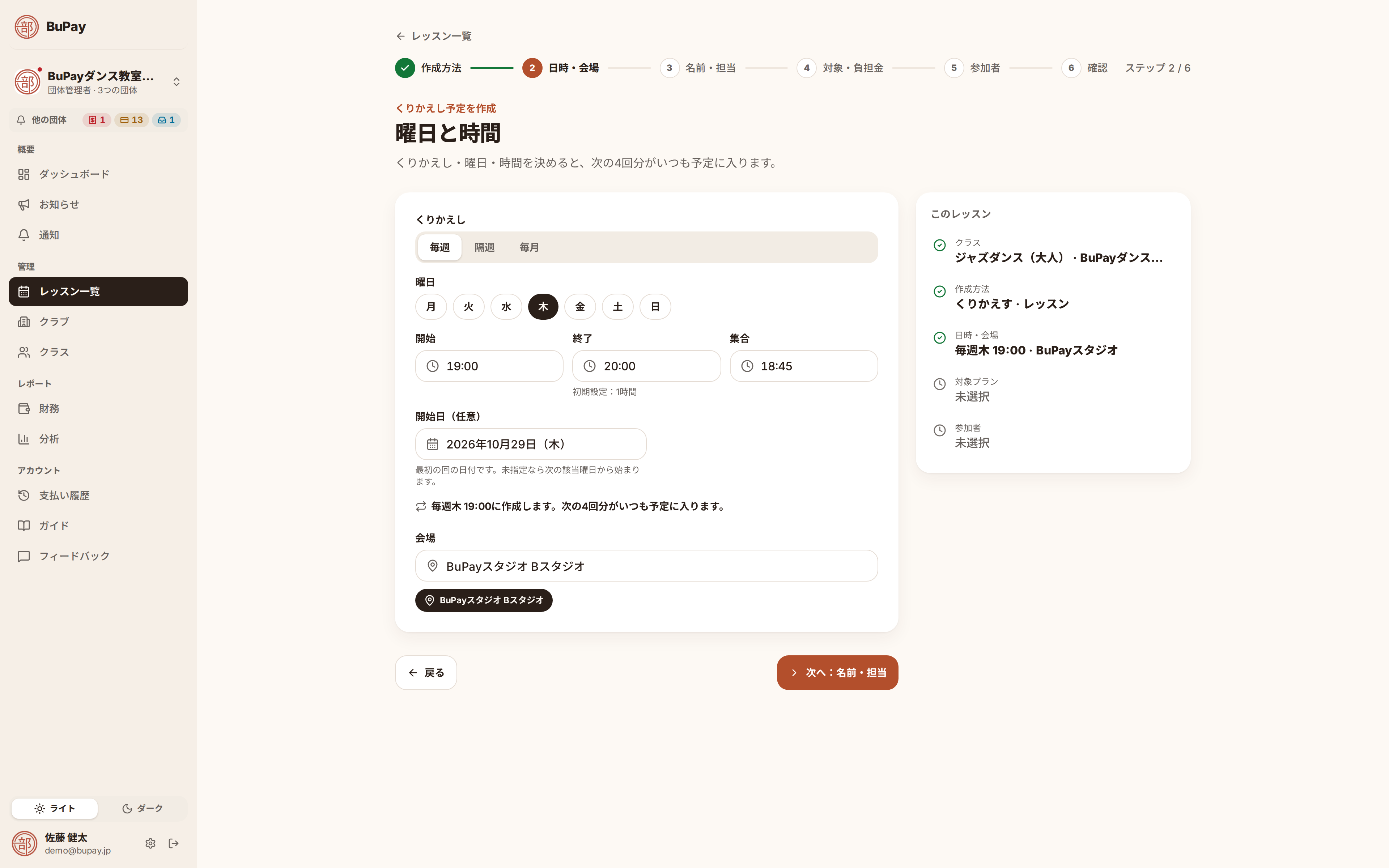Toggle 金 weekday chip

click(580, 307)
